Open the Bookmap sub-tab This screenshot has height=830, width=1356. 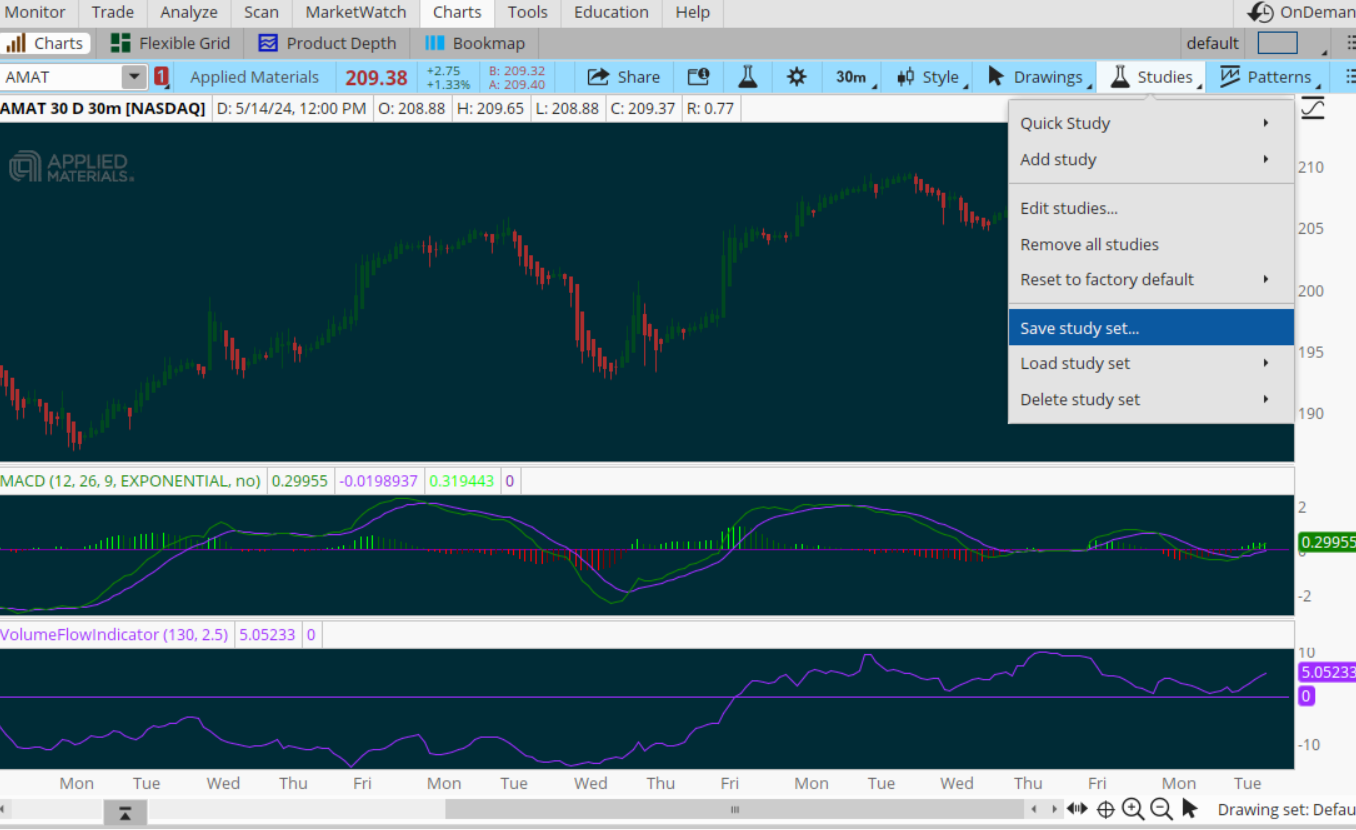tap(475, 43)
